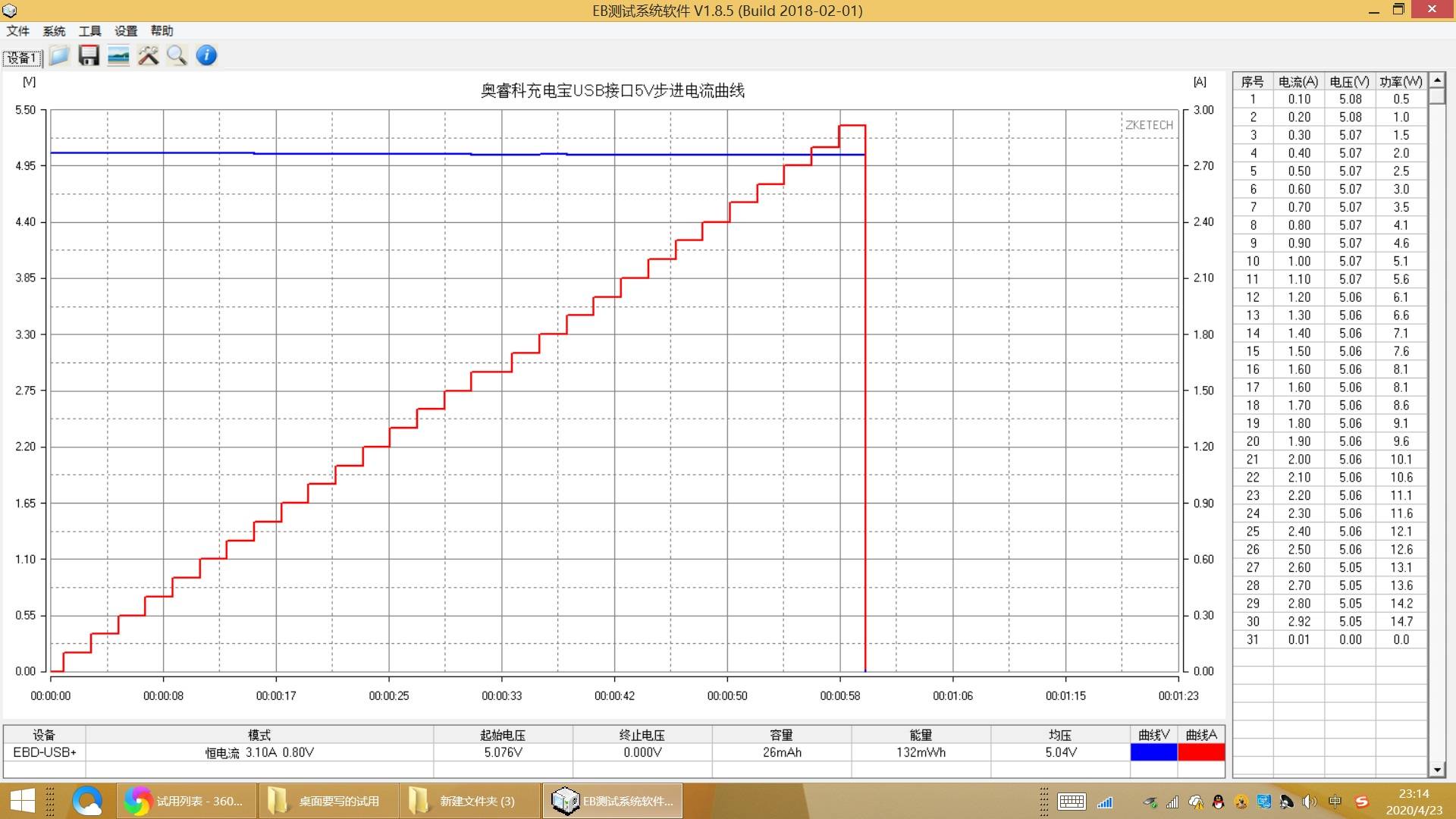Screen dimensions: 1456x819
Task: Open the QQ penguin tray icon
Action: click(x=1218, y=802)
